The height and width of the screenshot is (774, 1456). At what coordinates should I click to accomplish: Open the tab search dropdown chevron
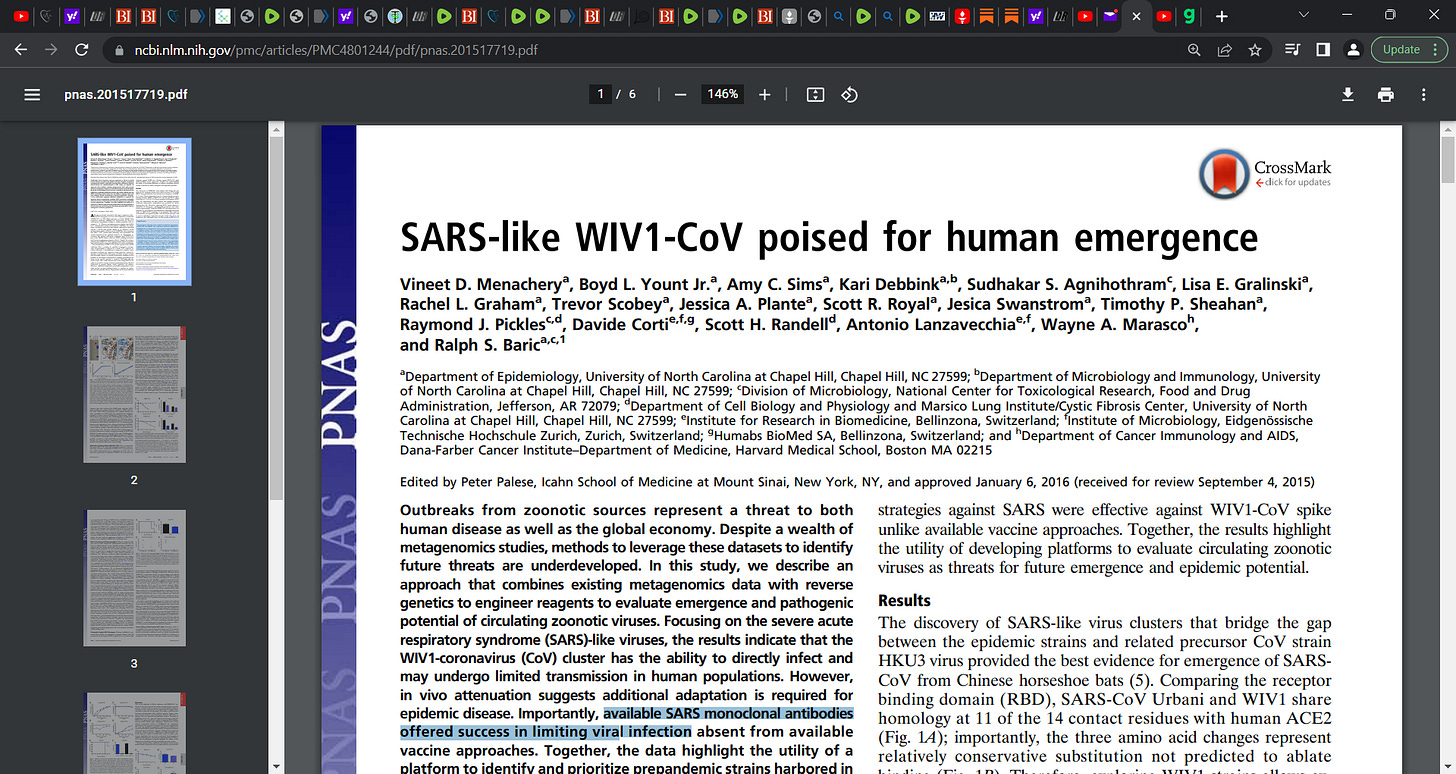click(1303, 15)
